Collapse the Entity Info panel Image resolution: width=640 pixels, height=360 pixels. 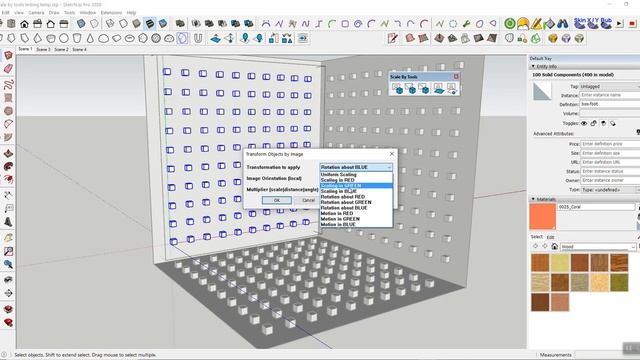[x=533, y=66]
